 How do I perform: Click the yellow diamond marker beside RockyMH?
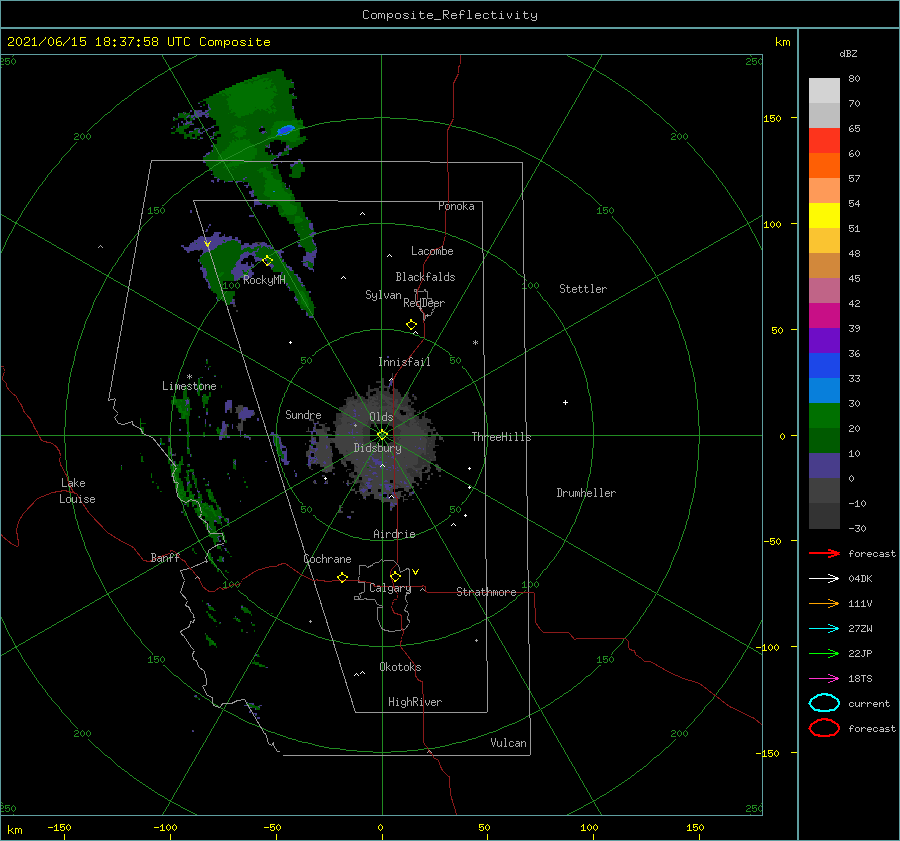[x=267, y=261]
